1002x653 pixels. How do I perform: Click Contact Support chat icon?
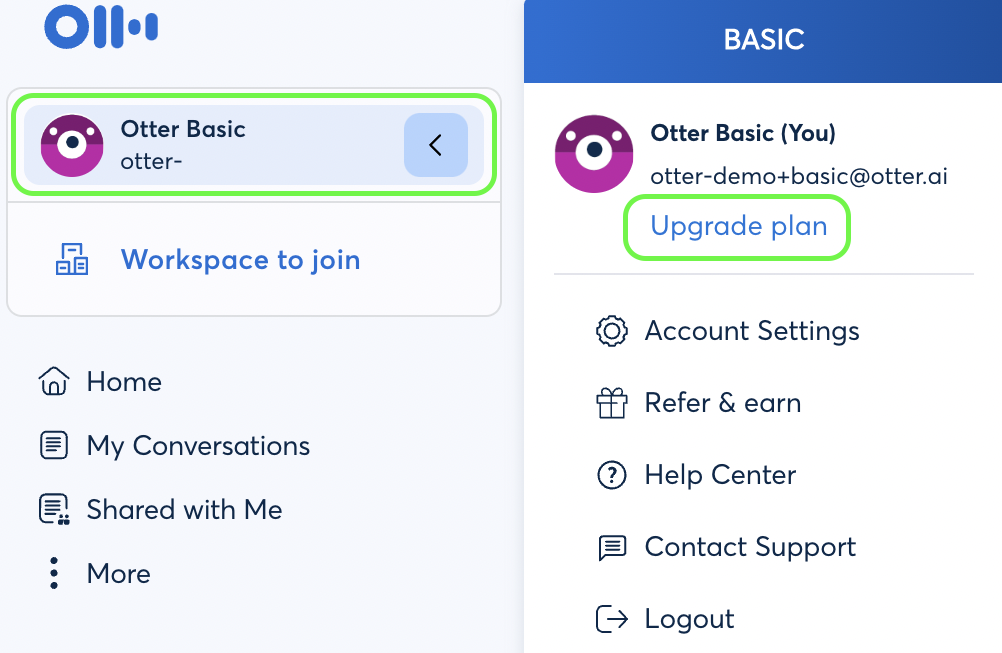point(612,548)
